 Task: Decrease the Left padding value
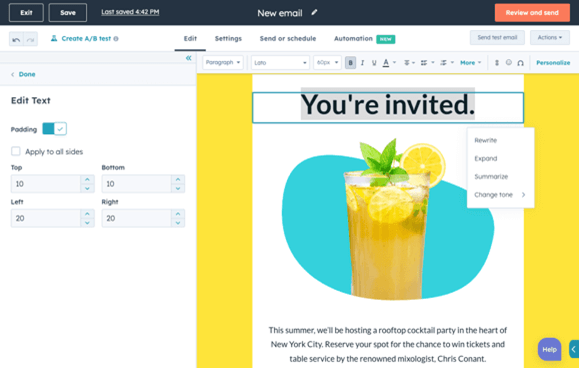click(87, 223)
